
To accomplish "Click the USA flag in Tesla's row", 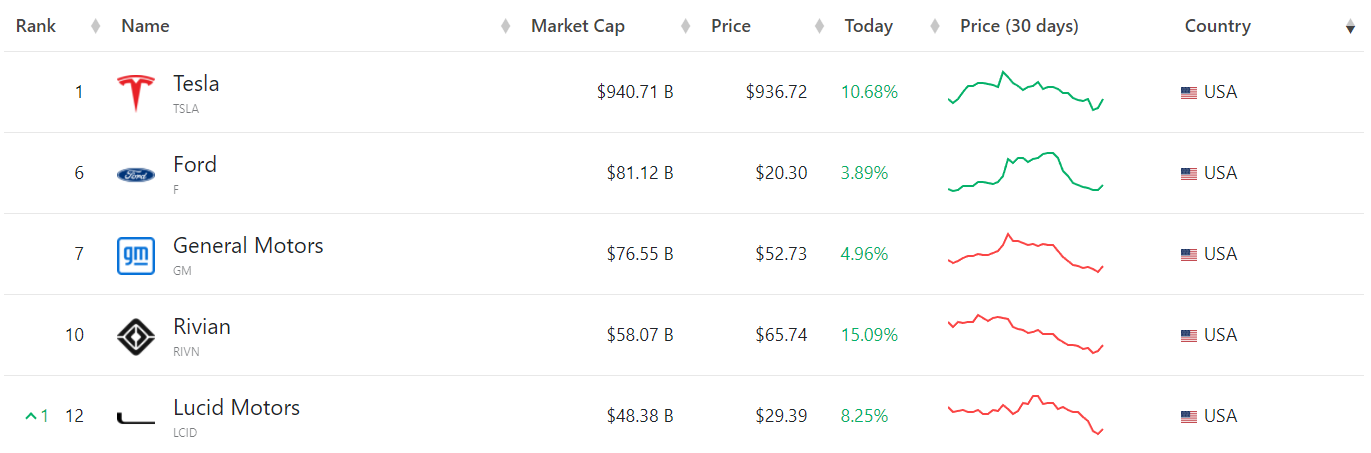I will click(1189, 93).
